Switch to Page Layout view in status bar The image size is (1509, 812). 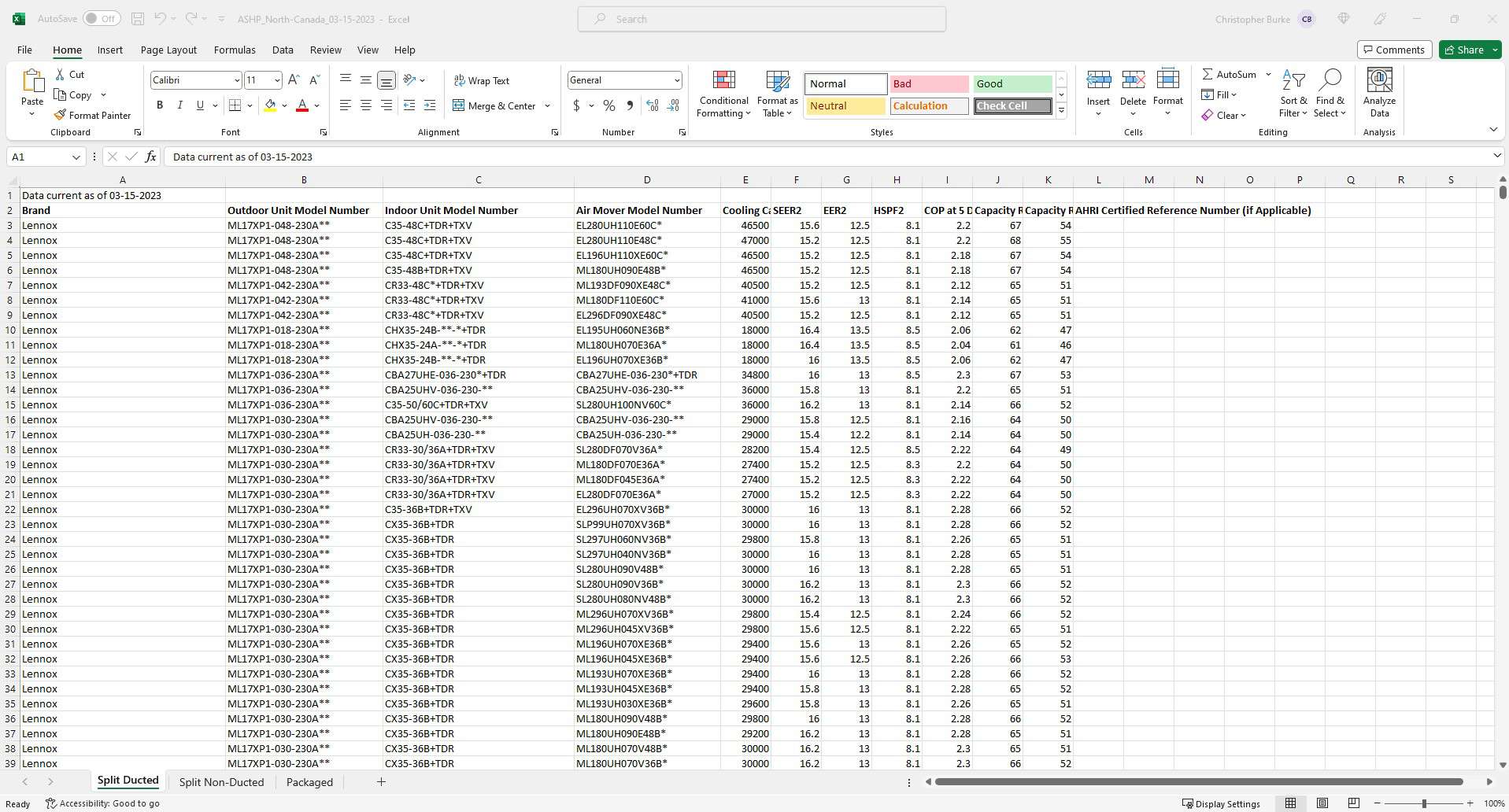[1322, 803]
